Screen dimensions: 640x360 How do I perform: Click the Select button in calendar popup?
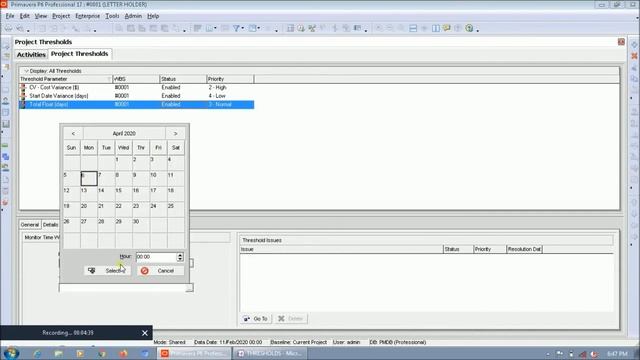coord(108,271)
